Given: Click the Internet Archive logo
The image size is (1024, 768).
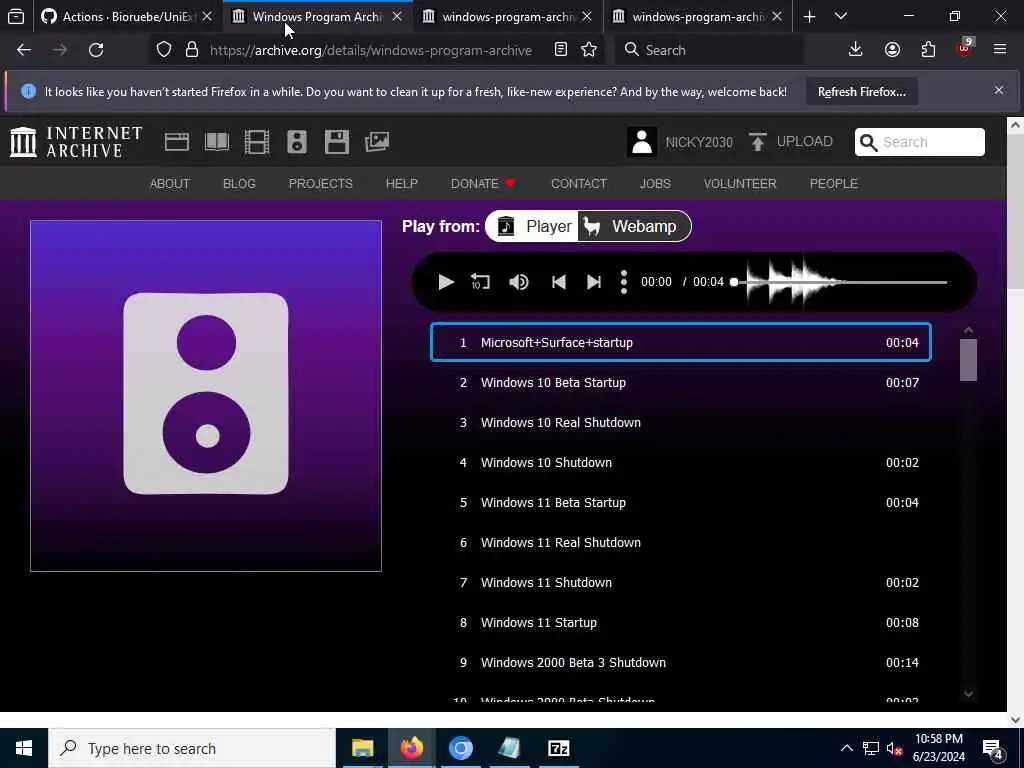Looking at the screenshot, I should [76, 142].
